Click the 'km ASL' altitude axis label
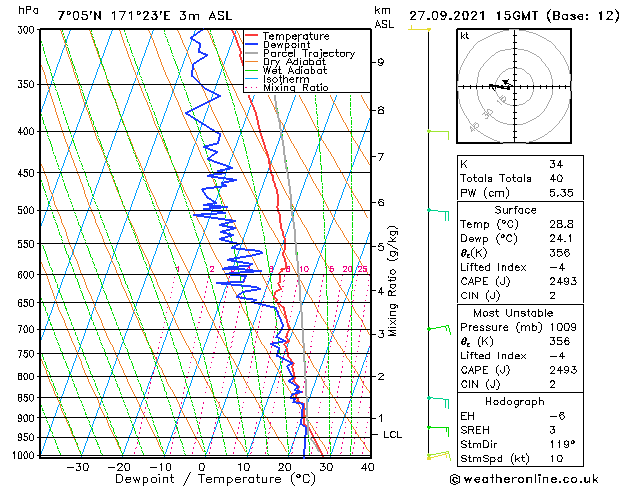This screenshot has width=629, height=486. click(384, 17)
